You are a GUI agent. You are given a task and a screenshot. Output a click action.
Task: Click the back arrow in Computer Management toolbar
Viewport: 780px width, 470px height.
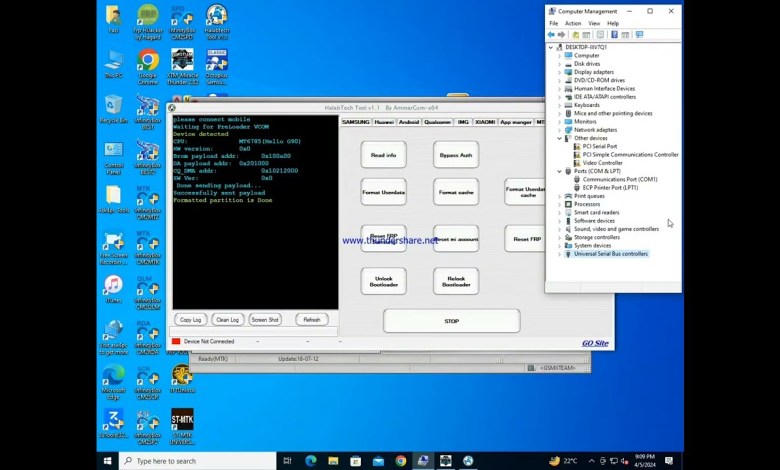click(x=551, y=35)
